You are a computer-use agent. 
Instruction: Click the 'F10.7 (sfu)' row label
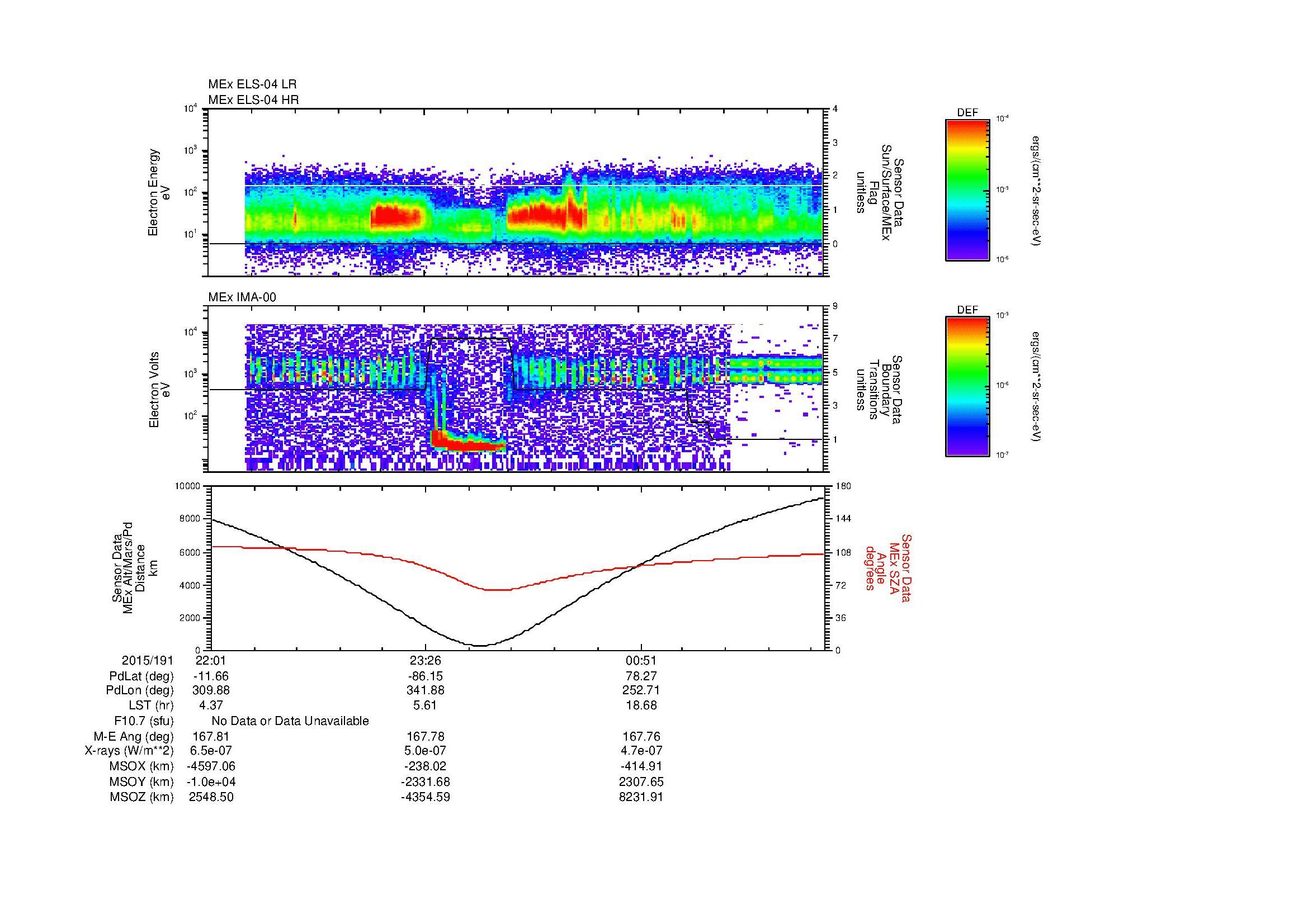144,721
